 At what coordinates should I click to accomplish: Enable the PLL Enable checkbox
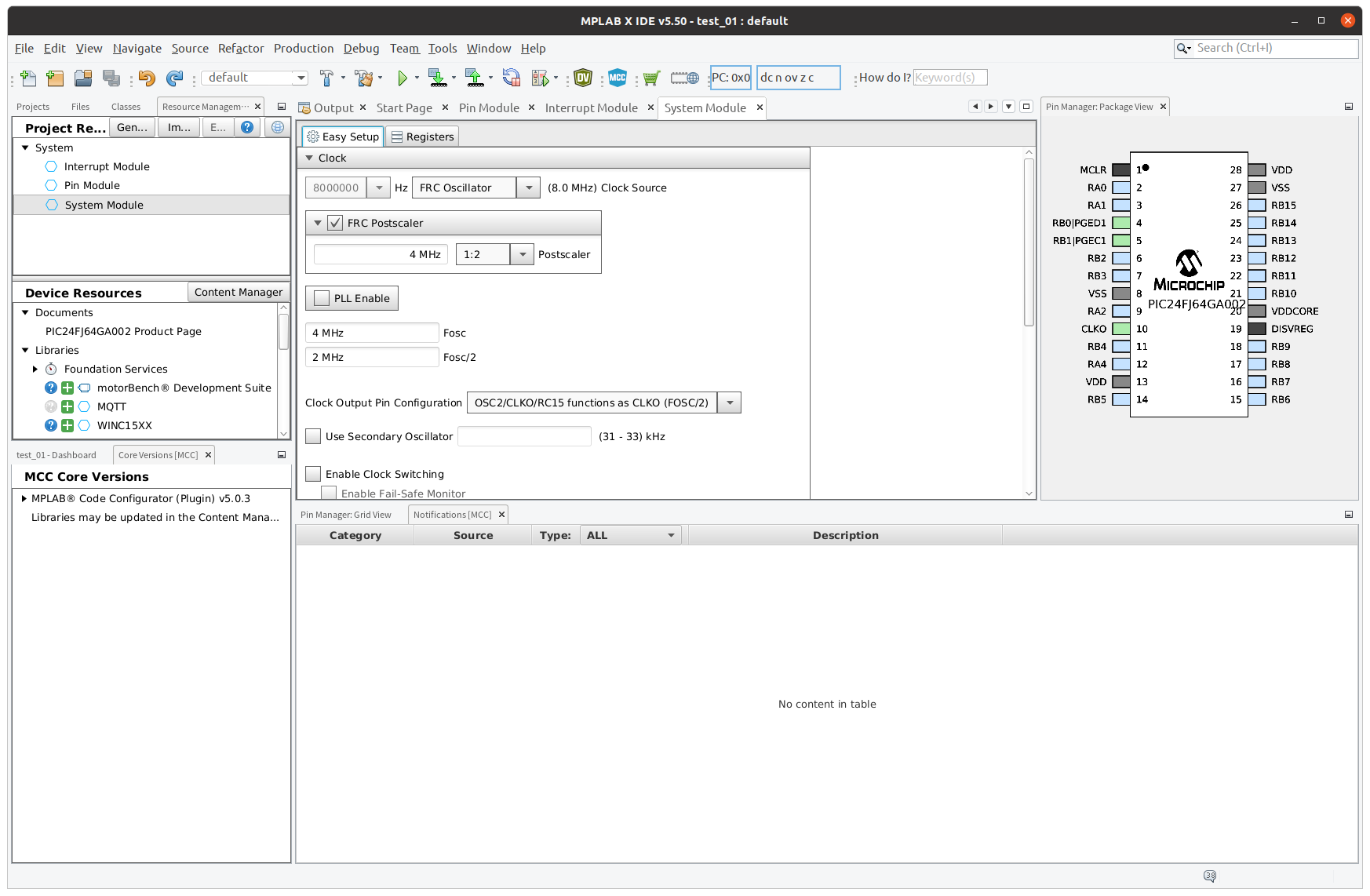pos(321,297)
